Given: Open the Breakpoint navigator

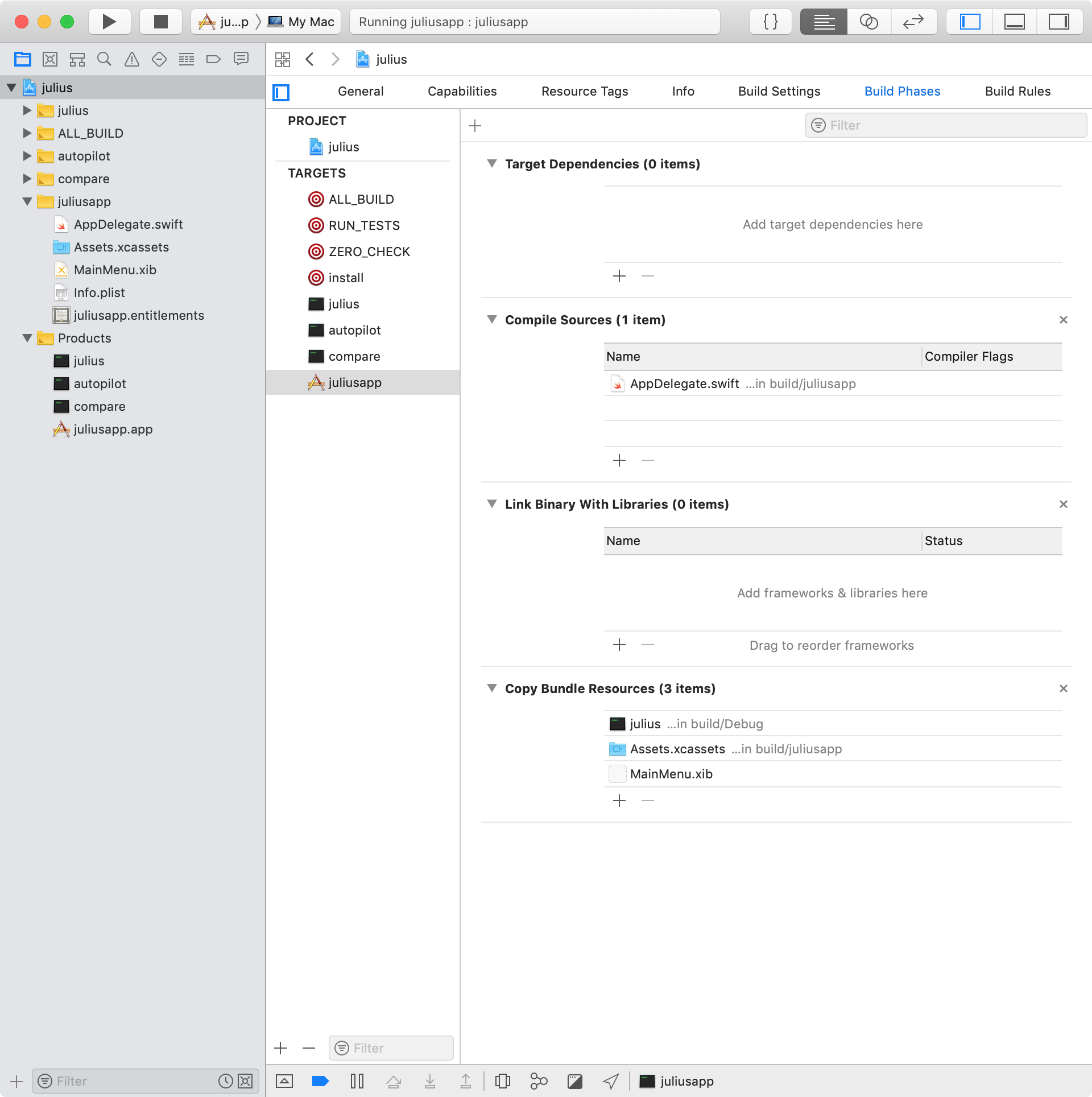Looking at the screenshot, I should (x=214, y=59).
